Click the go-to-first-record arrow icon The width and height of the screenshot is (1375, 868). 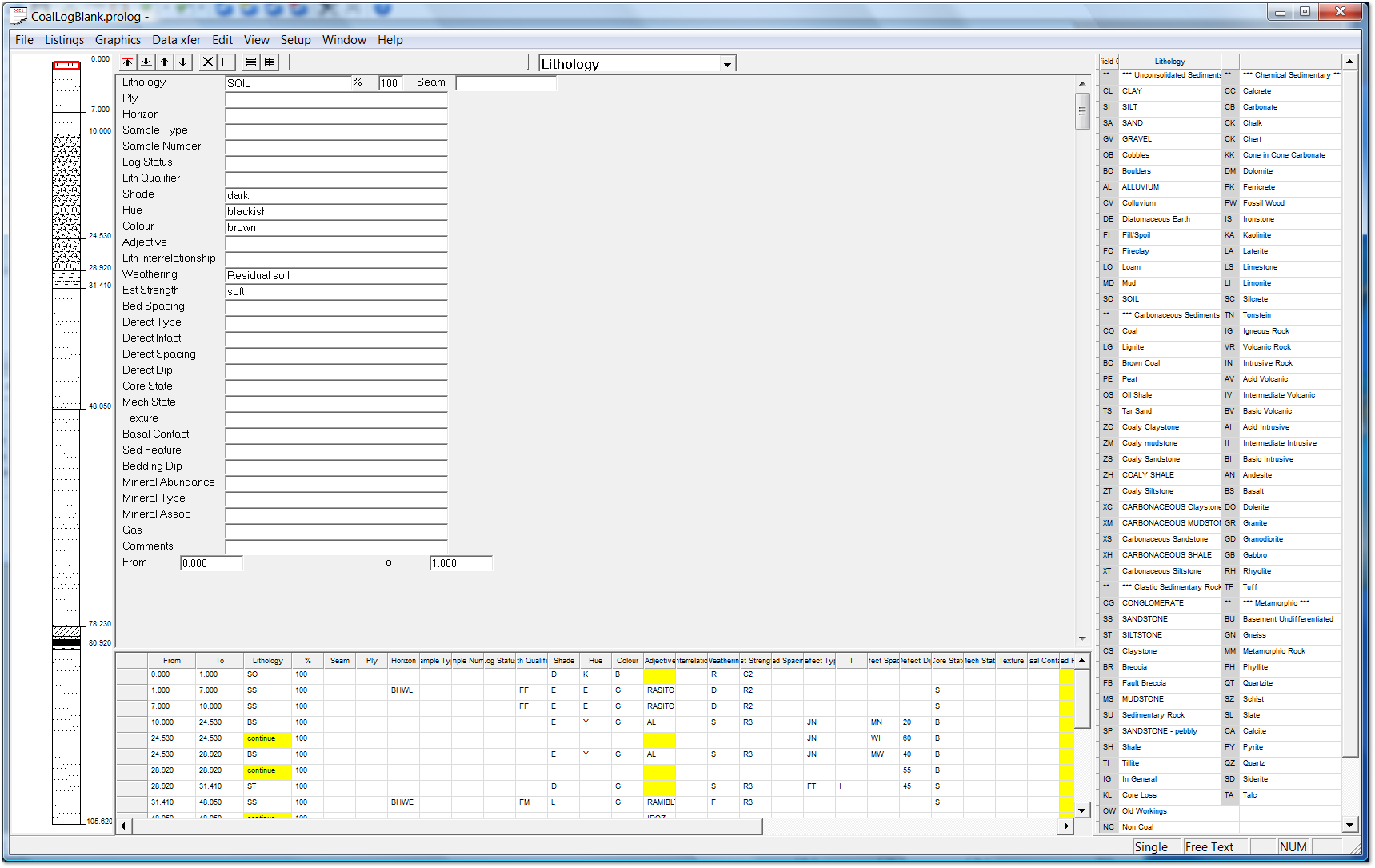(128, 62)
